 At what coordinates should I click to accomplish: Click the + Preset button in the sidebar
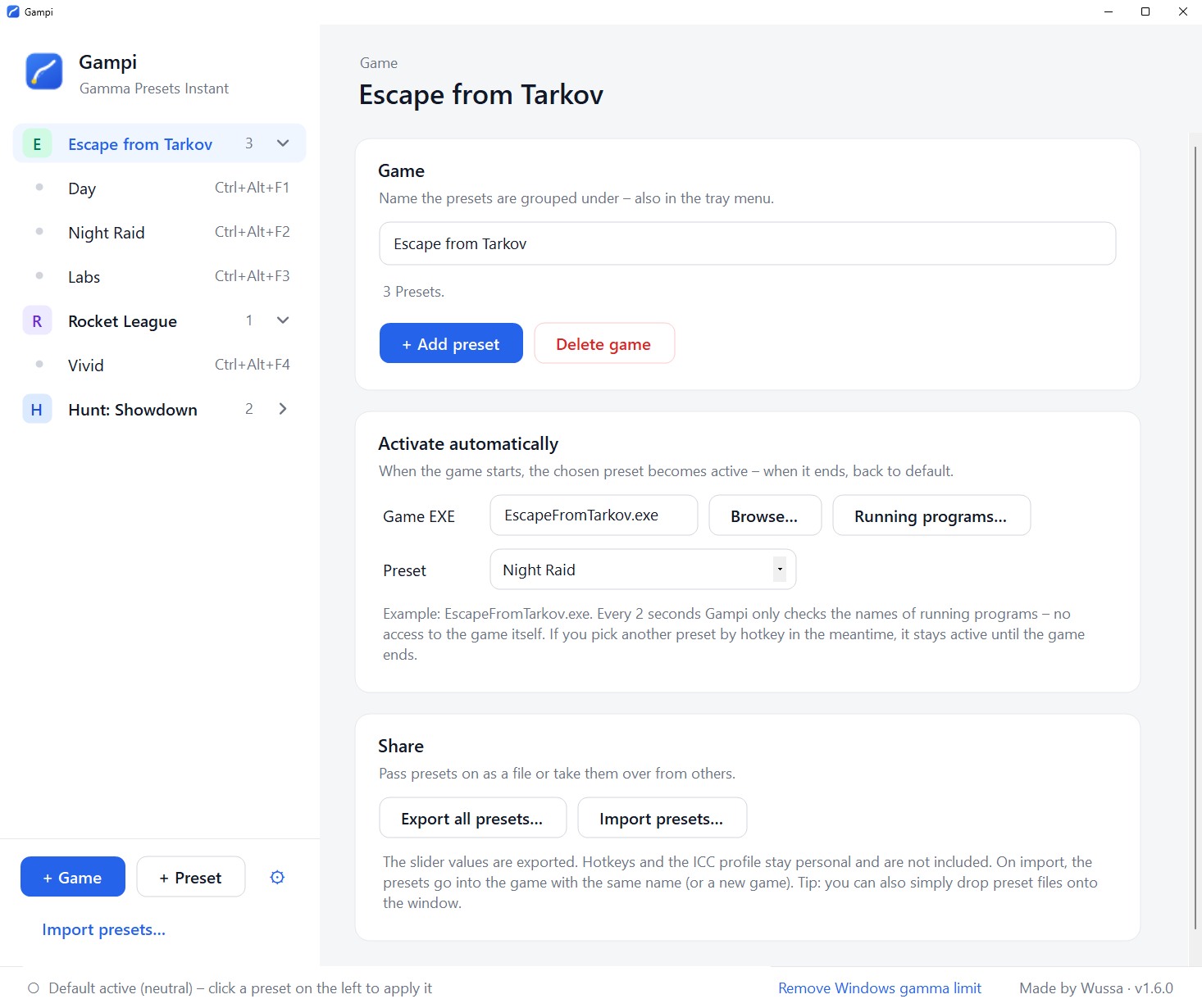[x=190, y=877]
